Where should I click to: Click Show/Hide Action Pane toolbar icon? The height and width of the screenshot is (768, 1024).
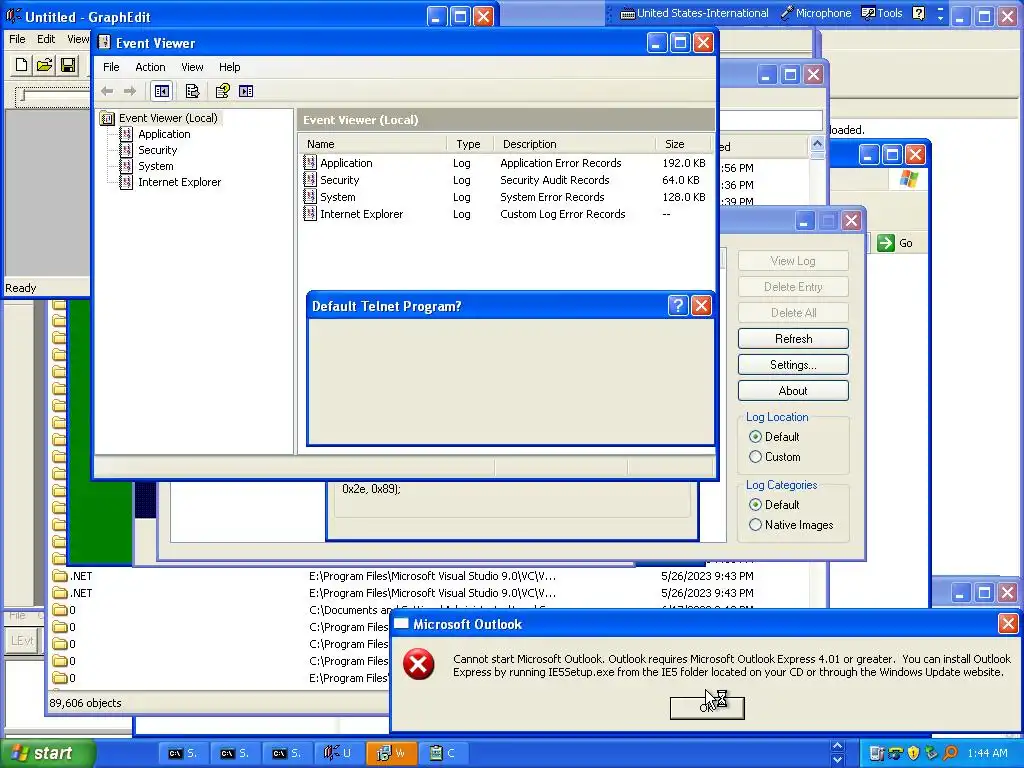tap(246, 91)
